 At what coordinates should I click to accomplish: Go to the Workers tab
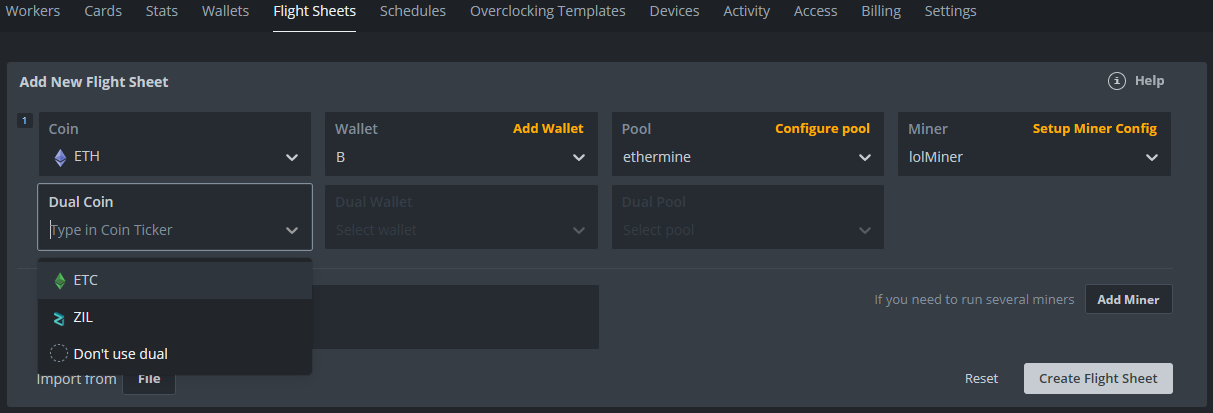tap(33, 12)
